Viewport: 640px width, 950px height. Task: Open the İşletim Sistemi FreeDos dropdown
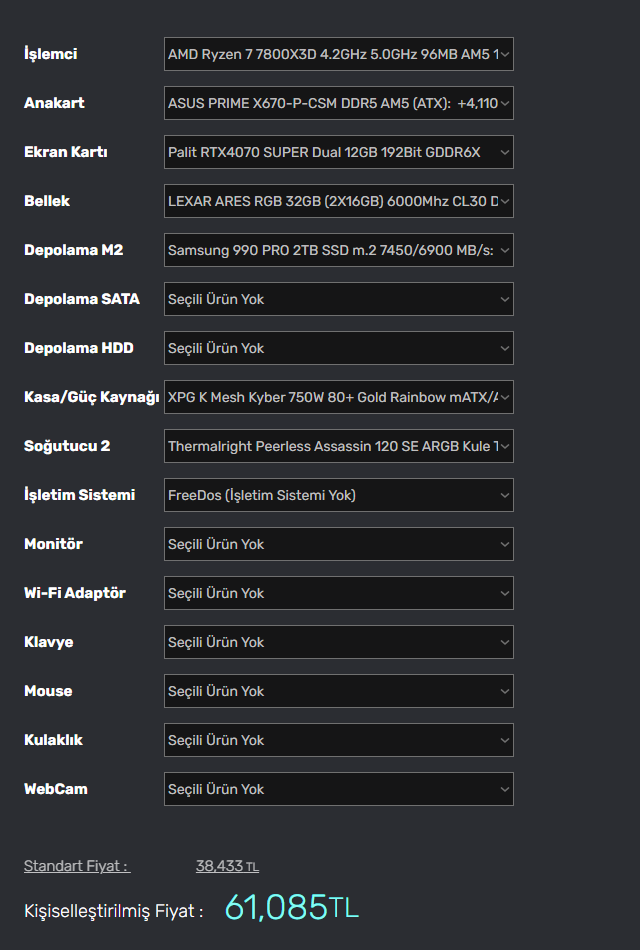pos(338,495)
